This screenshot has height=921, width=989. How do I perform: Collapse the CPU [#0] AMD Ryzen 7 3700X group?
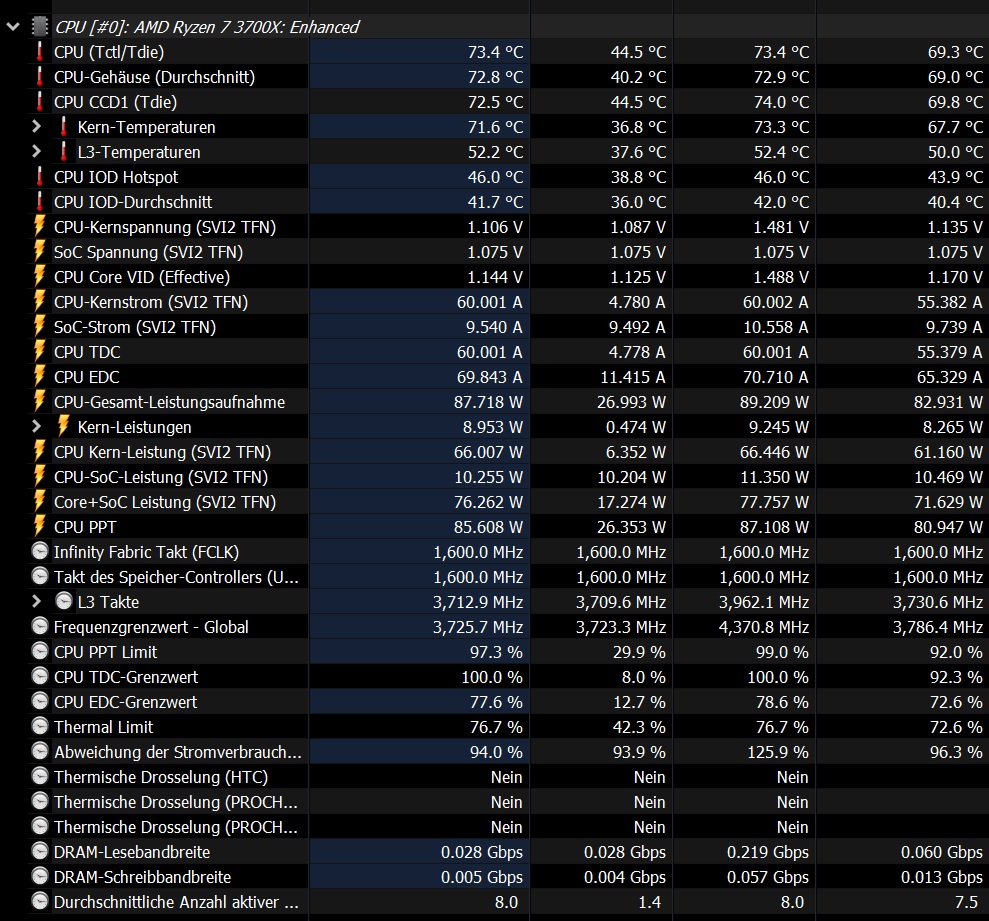(13, 27)
